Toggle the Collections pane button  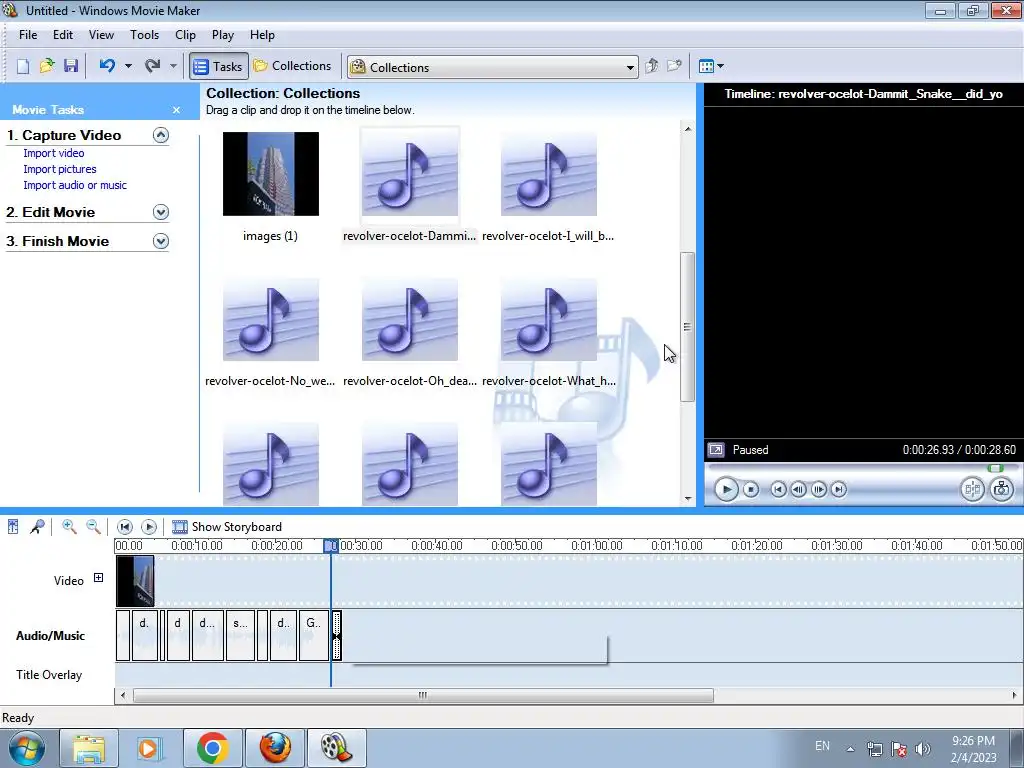click(x=293, y=66)
